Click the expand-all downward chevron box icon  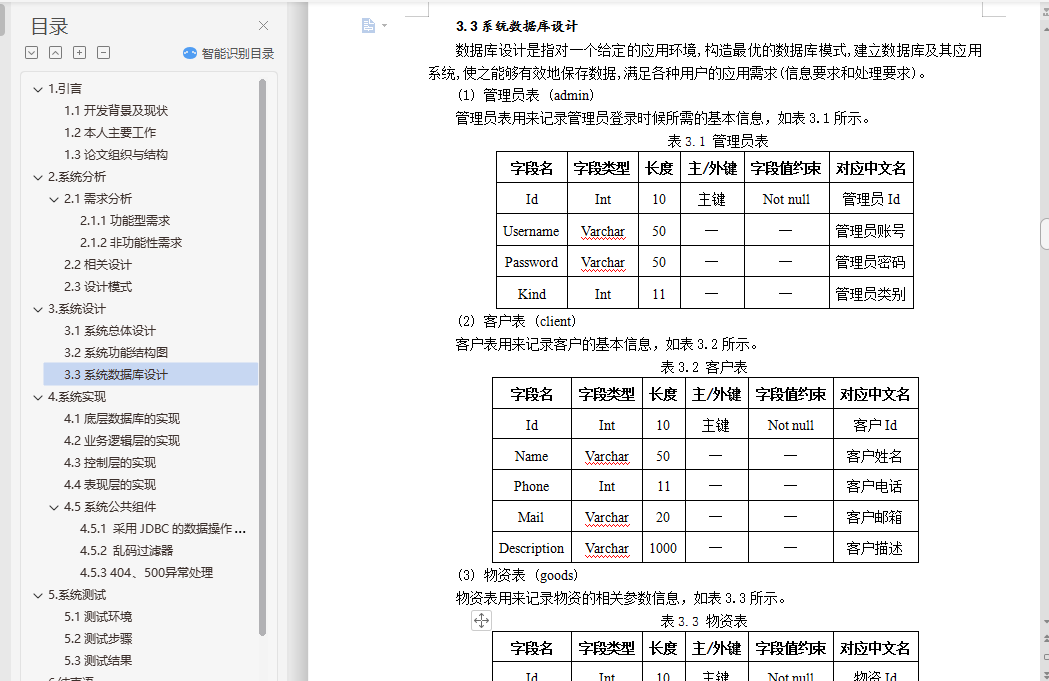click(31, 53)
